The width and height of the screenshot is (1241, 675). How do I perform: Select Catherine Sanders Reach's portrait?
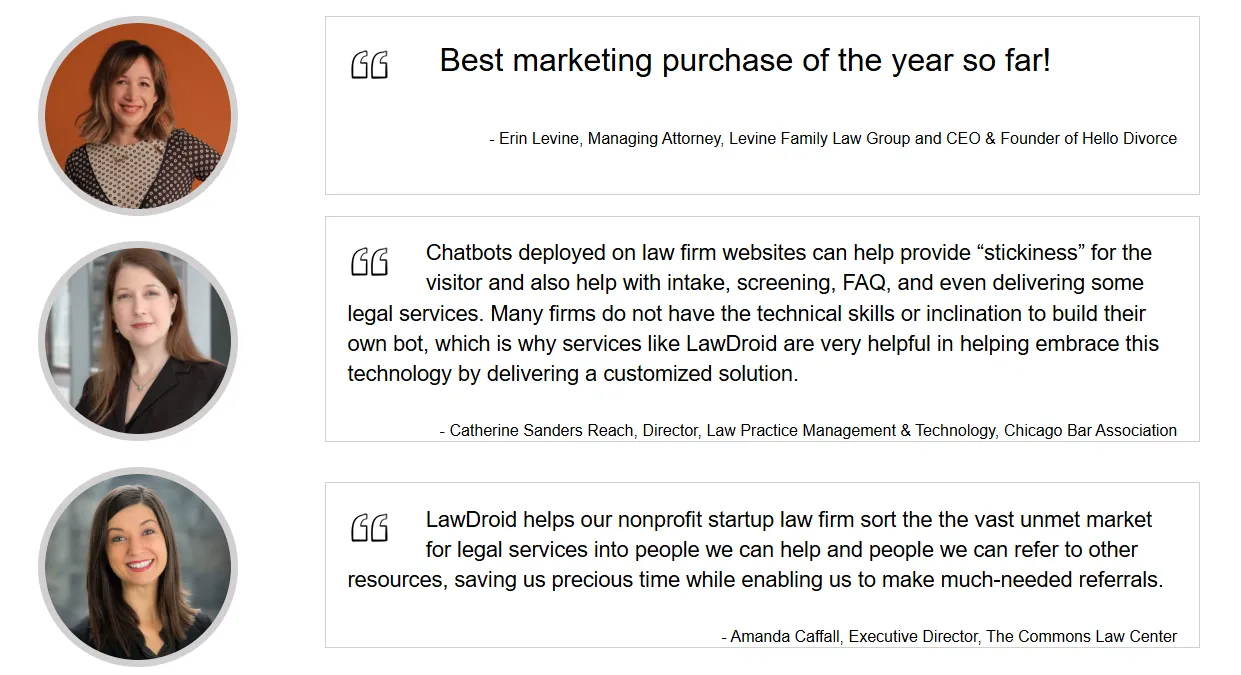pyautogui.click(x=138, y=340)
